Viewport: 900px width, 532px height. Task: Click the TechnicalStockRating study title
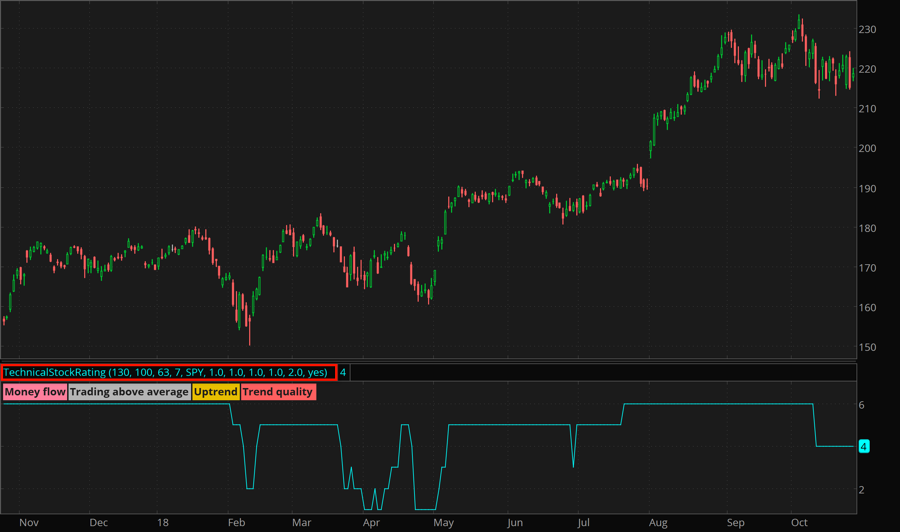click(167, 372)
